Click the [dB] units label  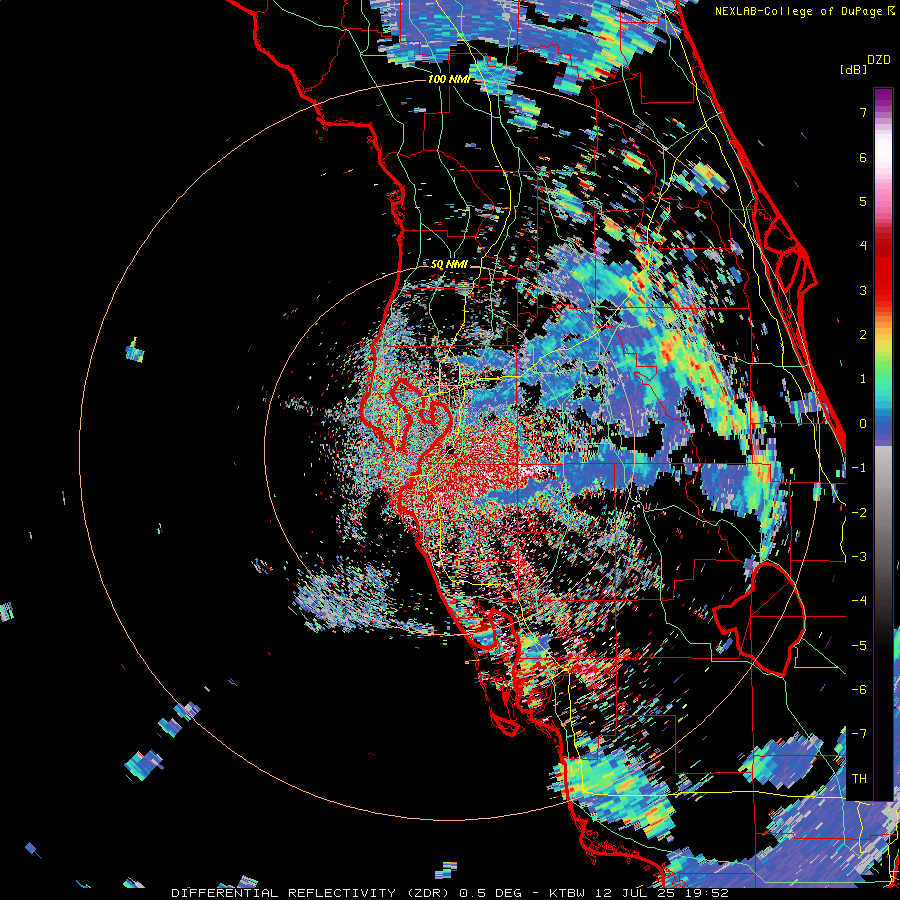(854, 69)
